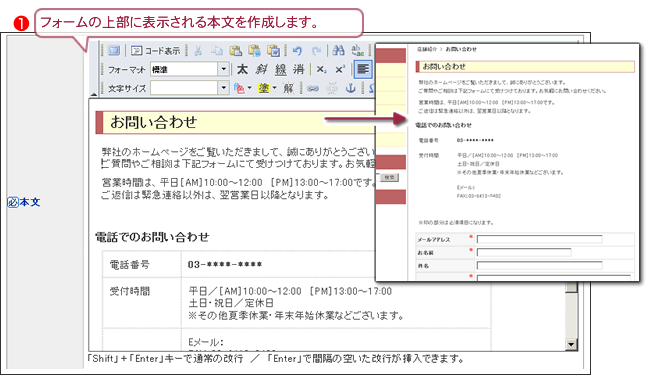Viewport: 650px width, 392px height.
Task: Open the text color dropdown arrow
Action: pos(250,88)
